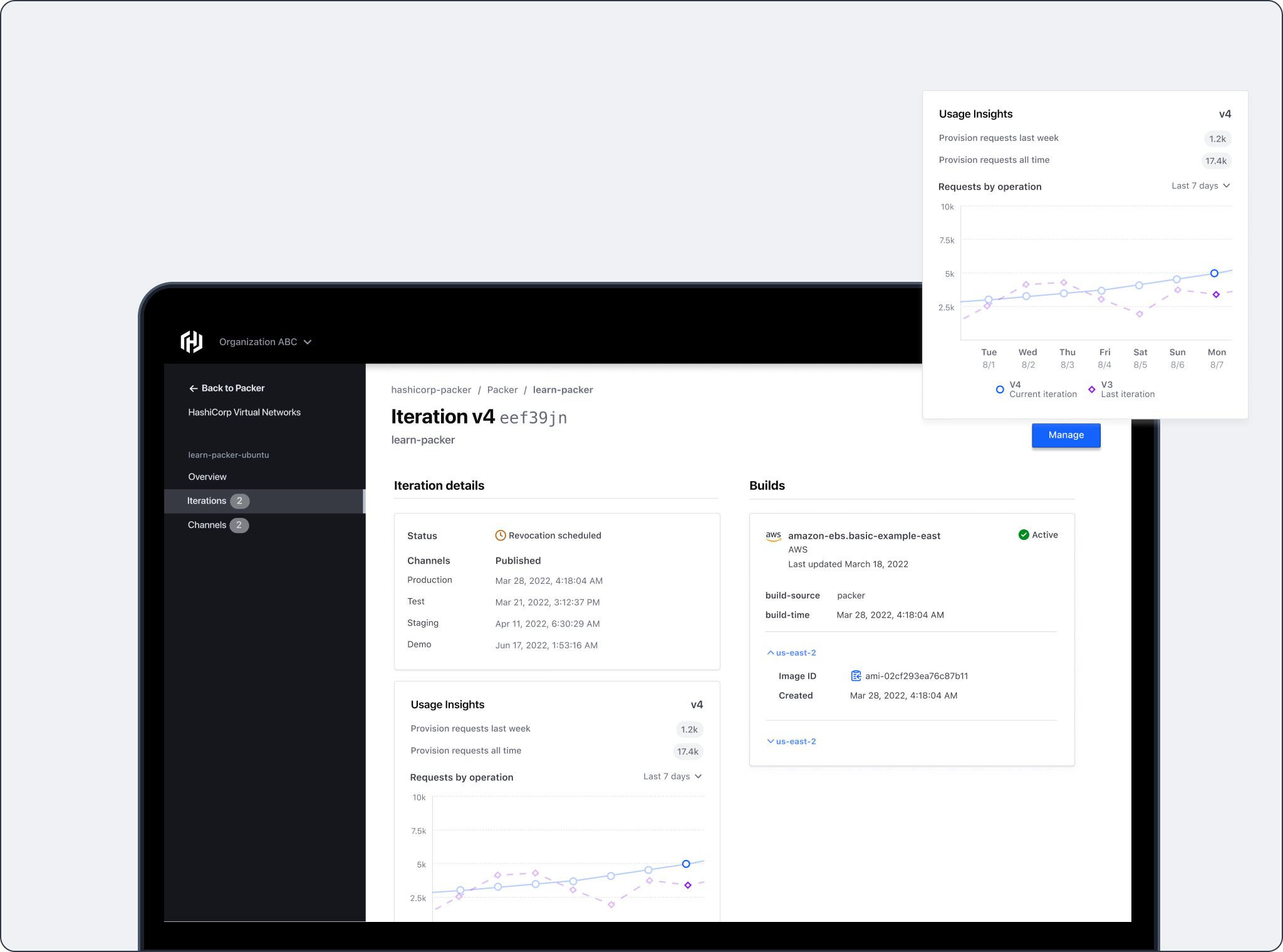The image size is (1283, 952).
Task: Click V4 Current iteration legend marker
Action: pyautogui.click(x=1000, y=390)
